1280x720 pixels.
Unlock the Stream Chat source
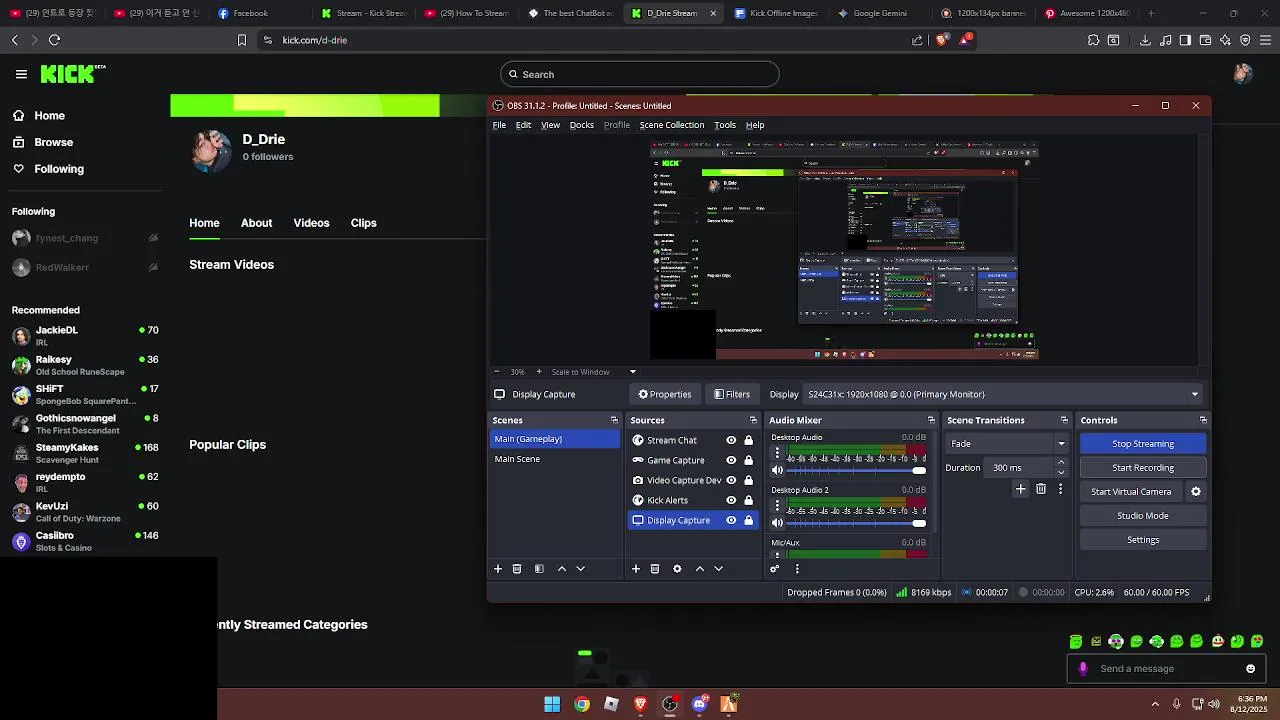click(x=748, y=440)
